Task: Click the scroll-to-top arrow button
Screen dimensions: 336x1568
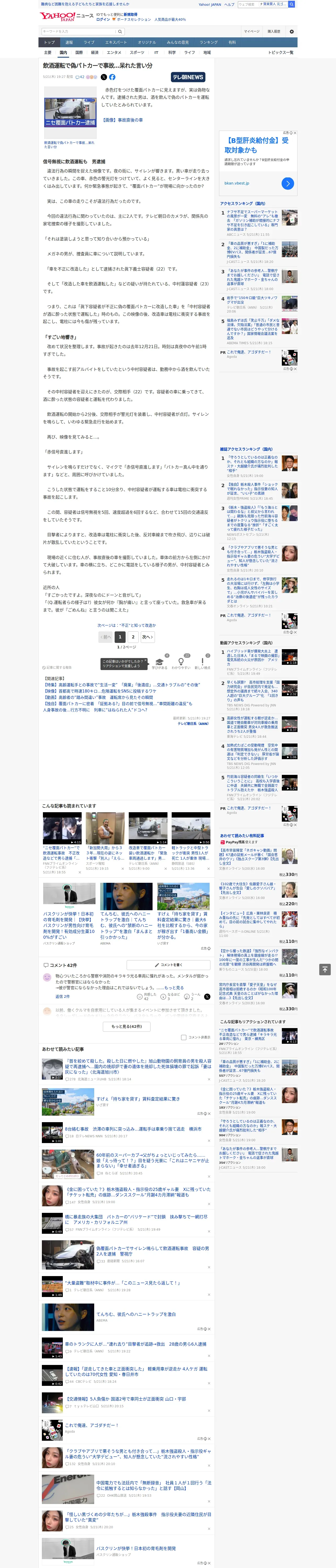Action: 325,970
